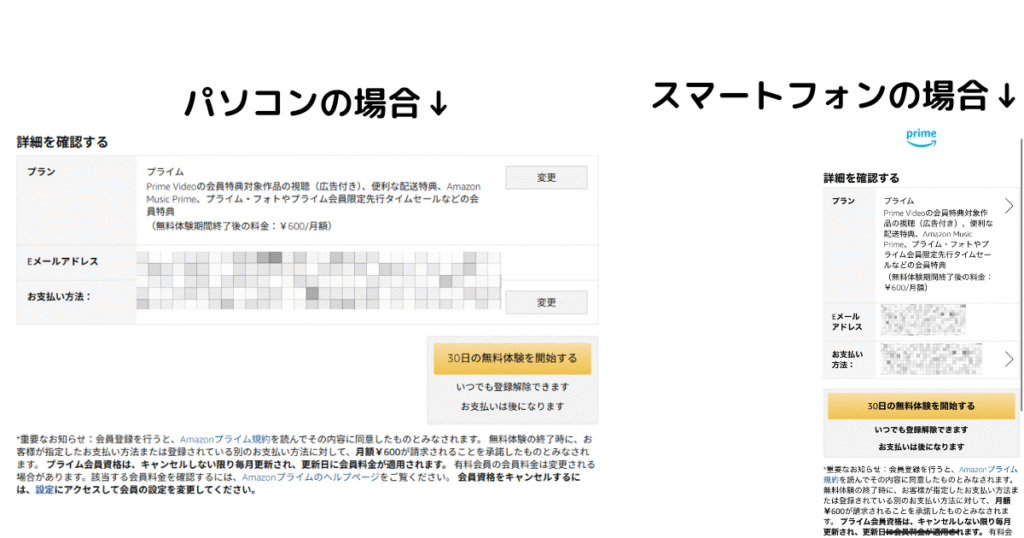The width and height of the screenshot is (1024, 538).
Task: Click 変更 button in PC plan row
Action: (x=546, y=178)
